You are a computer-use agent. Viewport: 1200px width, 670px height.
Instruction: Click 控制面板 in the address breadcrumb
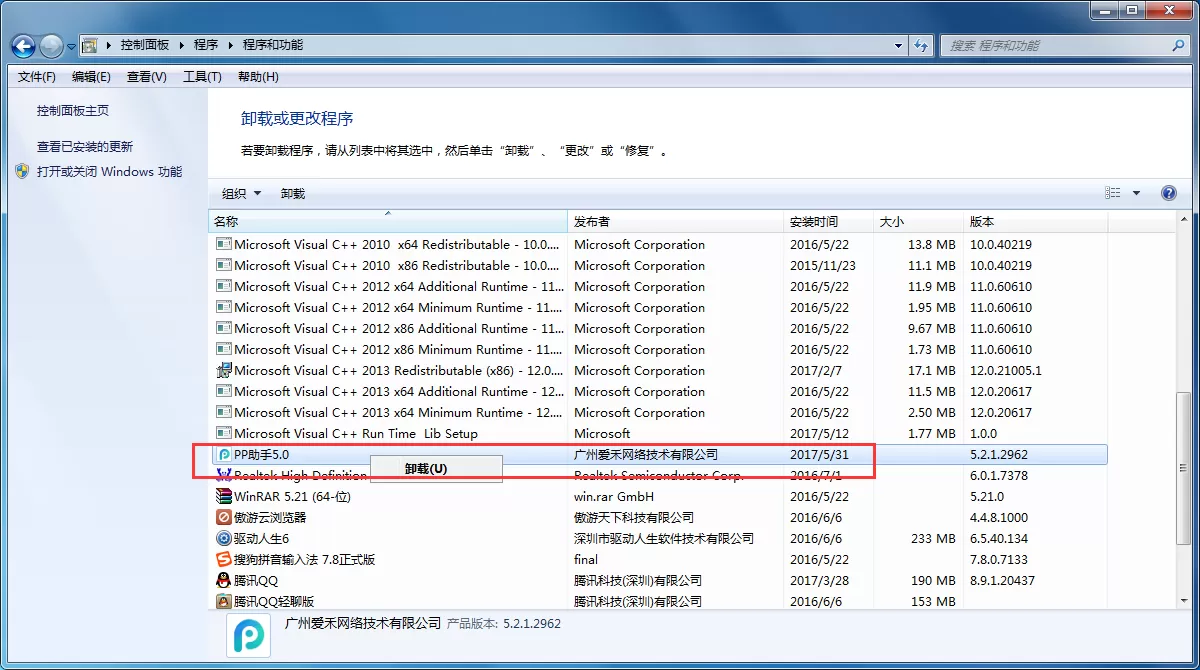145,45
